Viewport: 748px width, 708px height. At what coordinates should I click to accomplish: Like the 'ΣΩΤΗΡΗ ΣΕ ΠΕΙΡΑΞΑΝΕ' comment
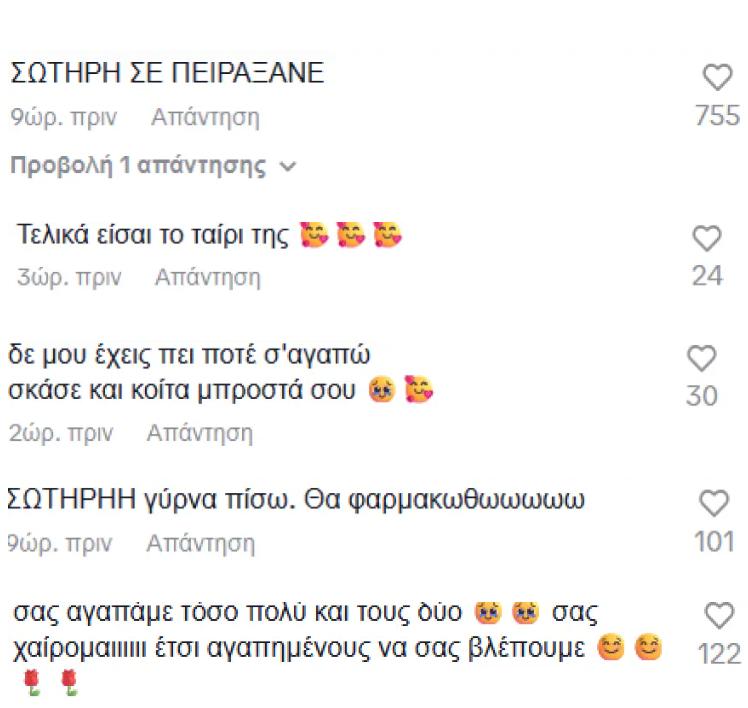coord(717,78)
